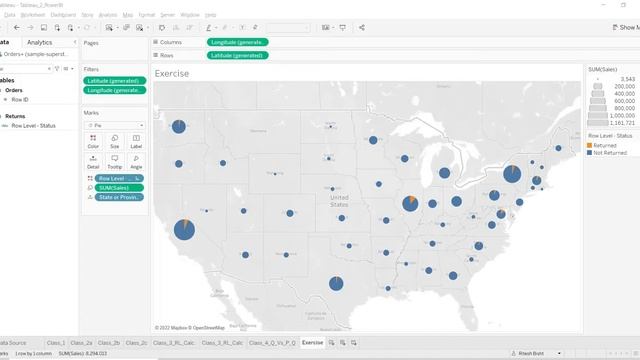
Task: Open the Server menu
Action: [167, 15]
